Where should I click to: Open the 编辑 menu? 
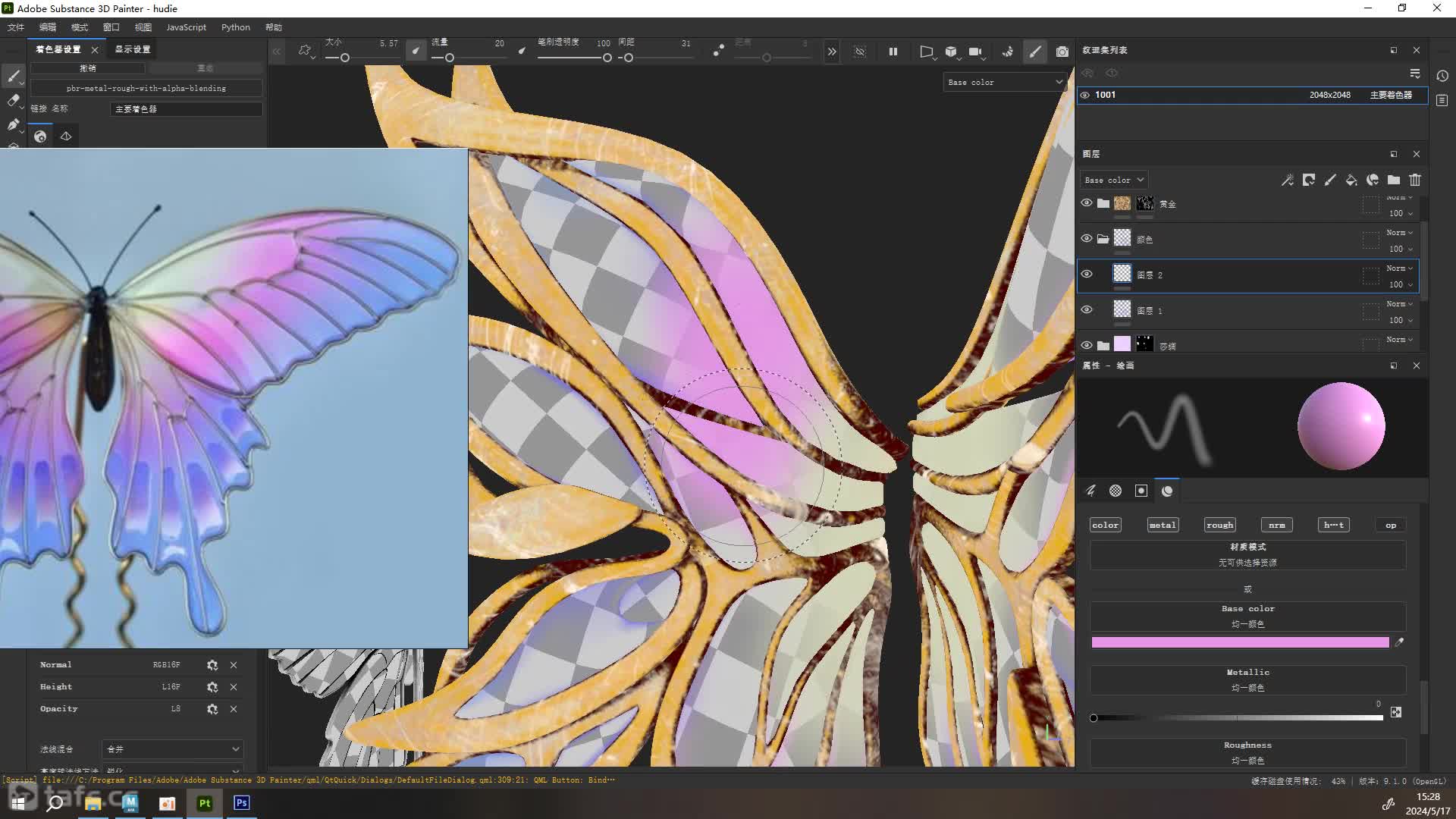point(48,27)
